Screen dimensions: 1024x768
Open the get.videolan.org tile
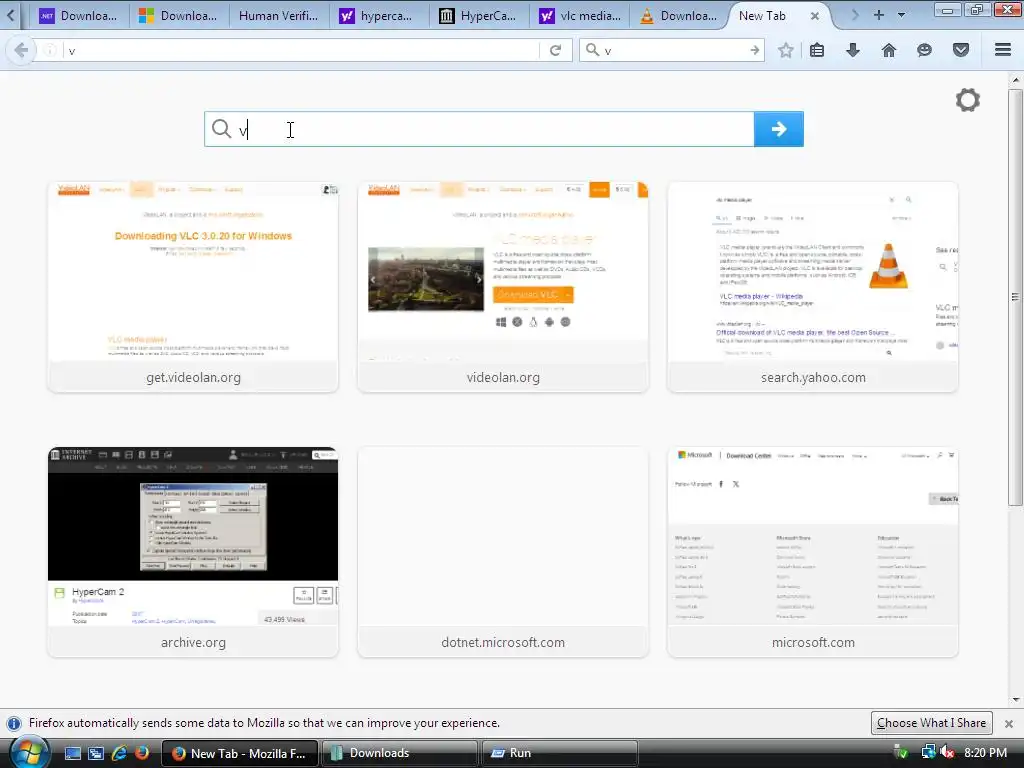pos(193,287)
